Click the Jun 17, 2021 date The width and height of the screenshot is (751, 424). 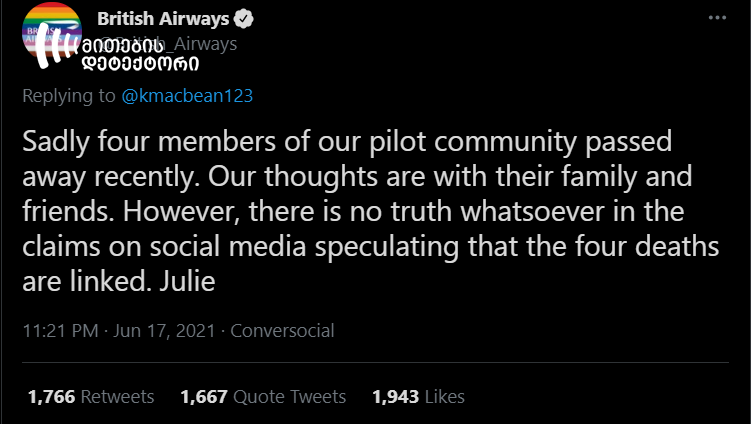pyautogui.click(x=164, y=331)
